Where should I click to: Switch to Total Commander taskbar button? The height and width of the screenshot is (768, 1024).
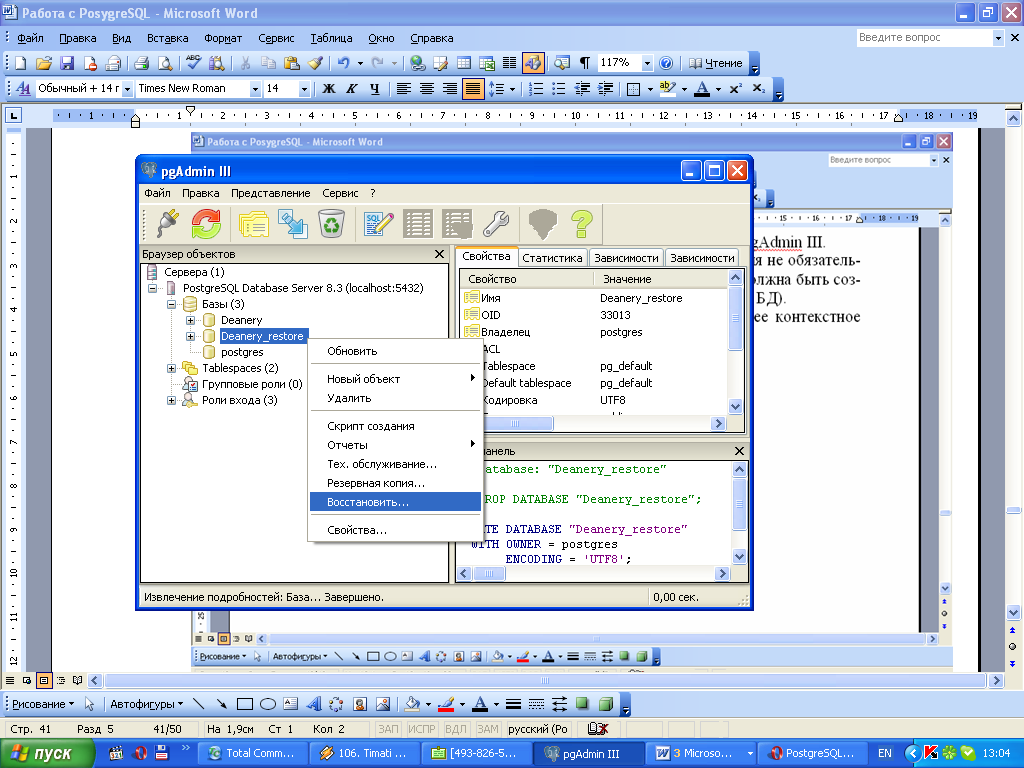[x=251, y=753]
